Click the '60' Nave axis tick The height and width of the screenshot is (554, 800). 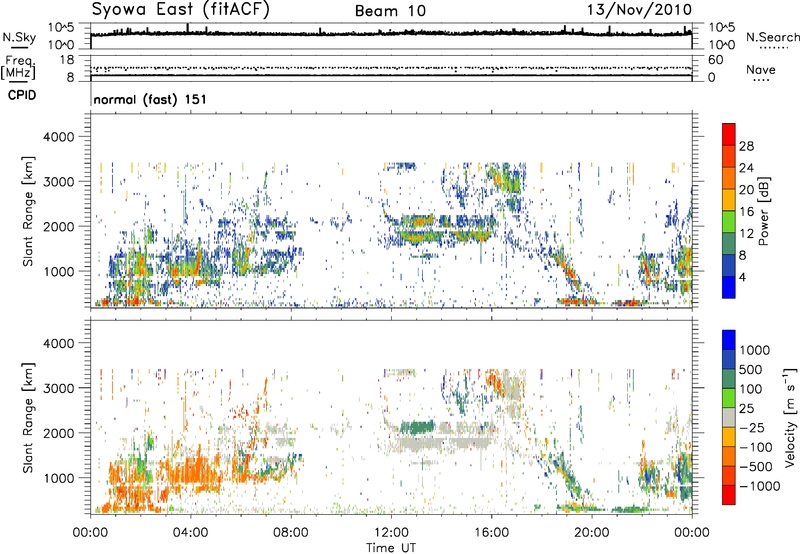(715, 60)
